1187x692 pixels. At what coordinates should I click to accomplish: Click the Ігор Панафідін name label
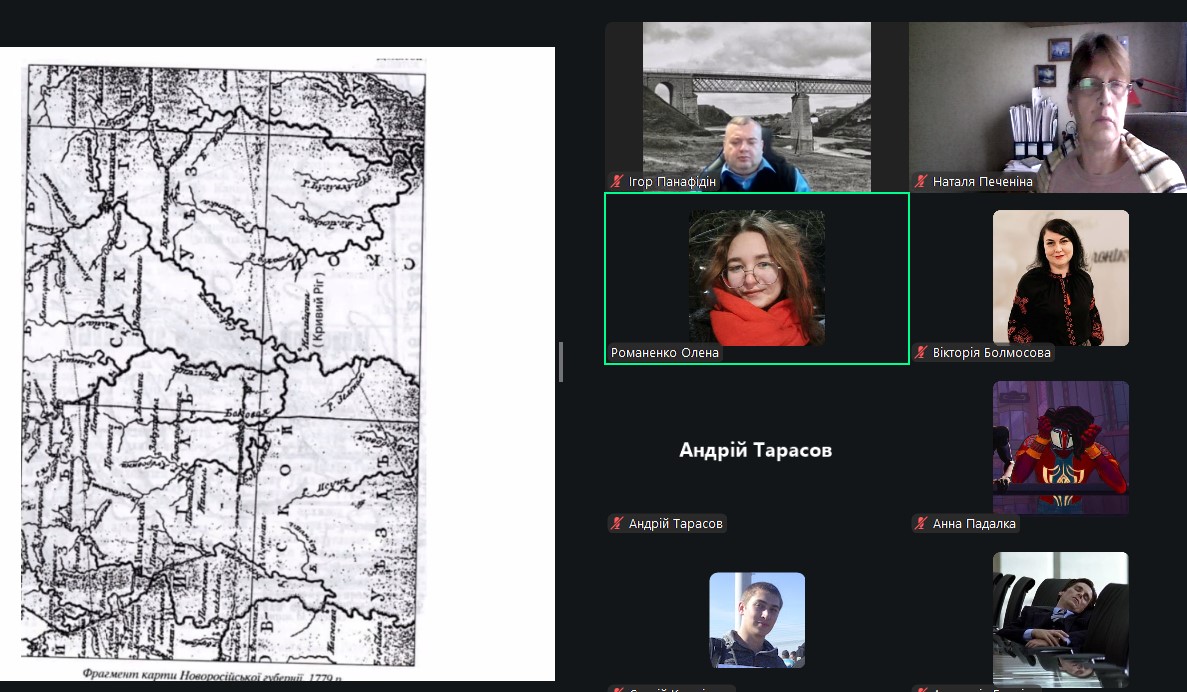[672, 182]
